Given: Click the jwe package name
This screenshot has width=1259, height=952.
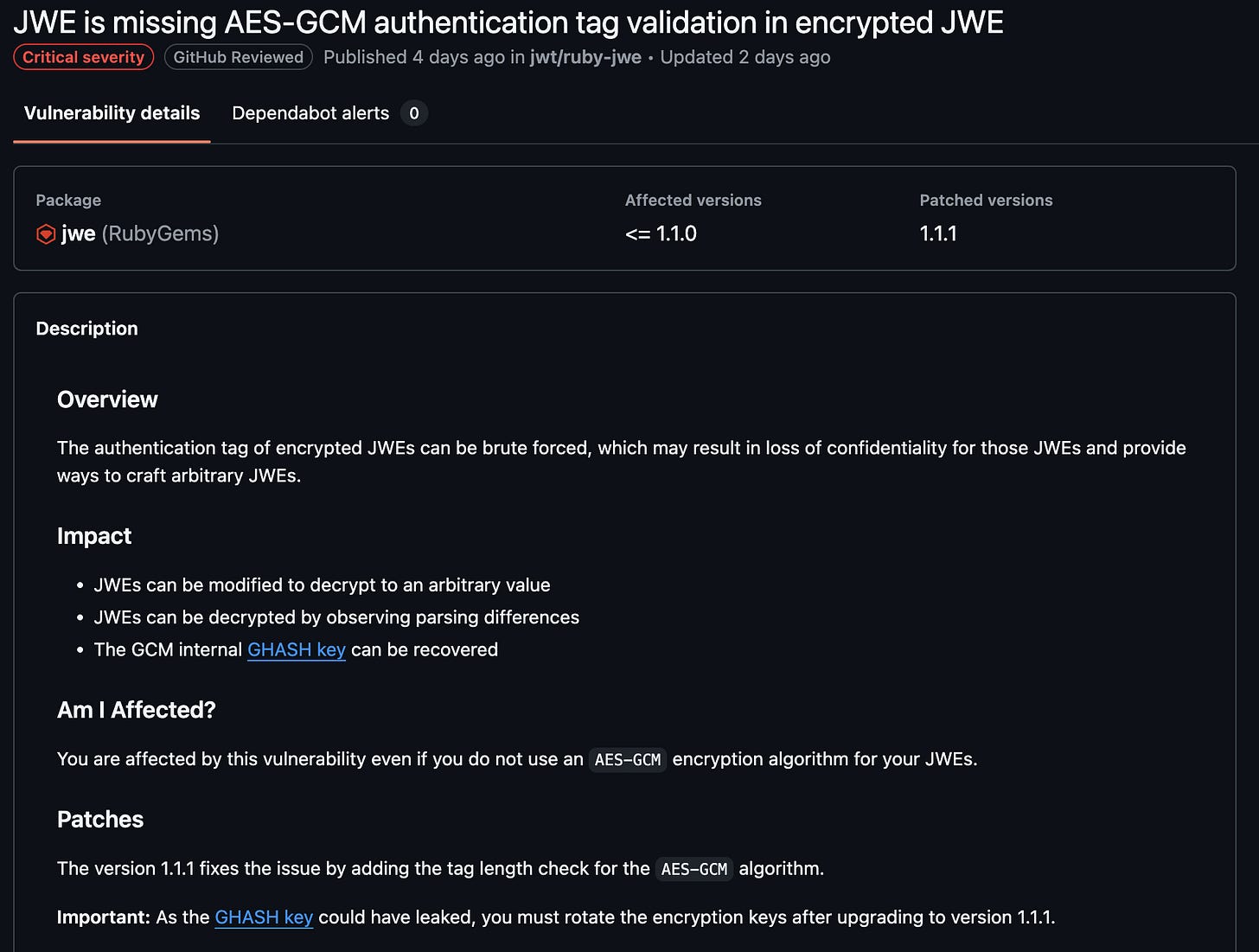Looking at the screenshot, I should click(78, 233).
